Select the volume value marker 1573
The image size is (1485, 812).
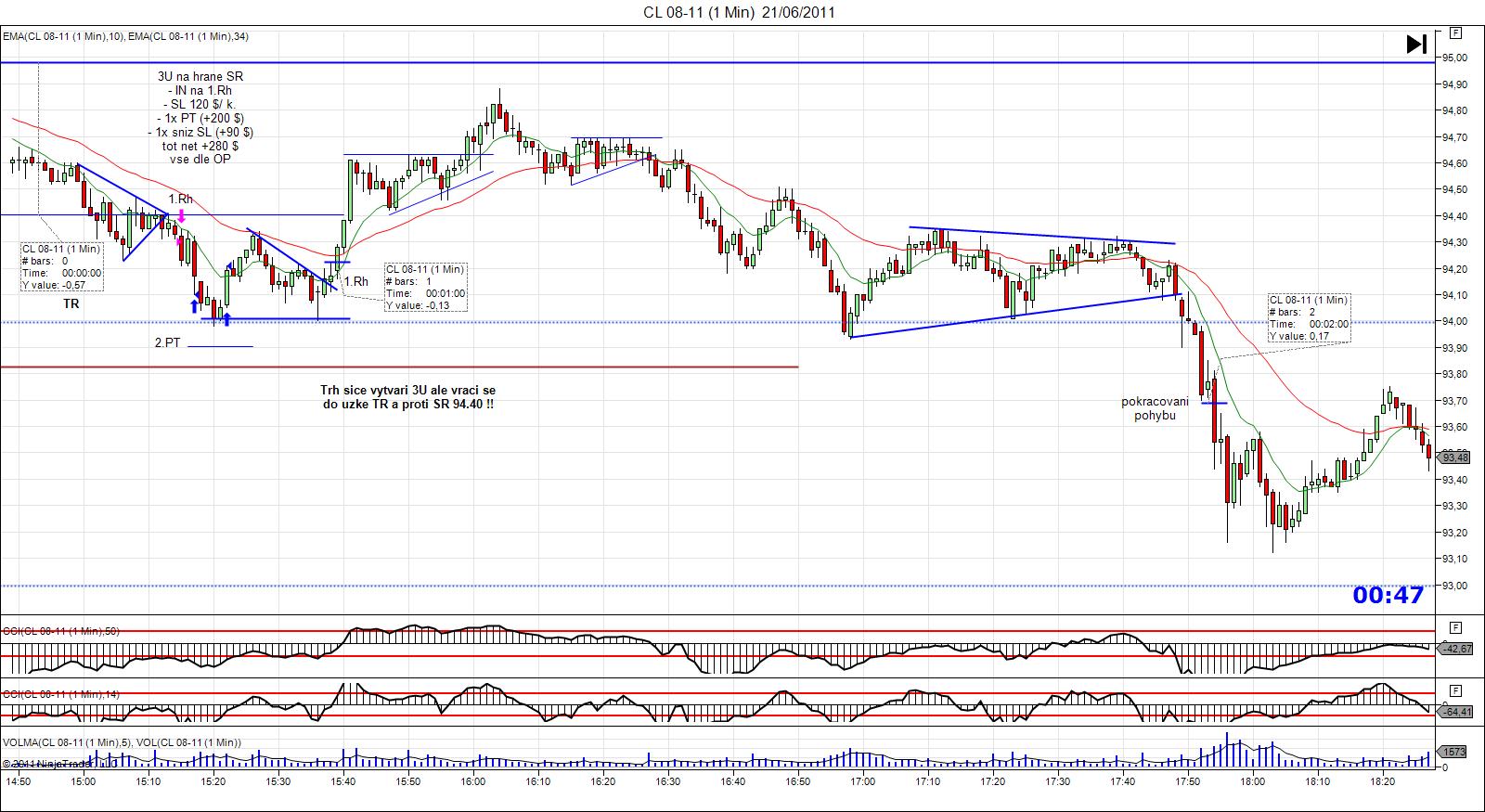click(1453, 752)
